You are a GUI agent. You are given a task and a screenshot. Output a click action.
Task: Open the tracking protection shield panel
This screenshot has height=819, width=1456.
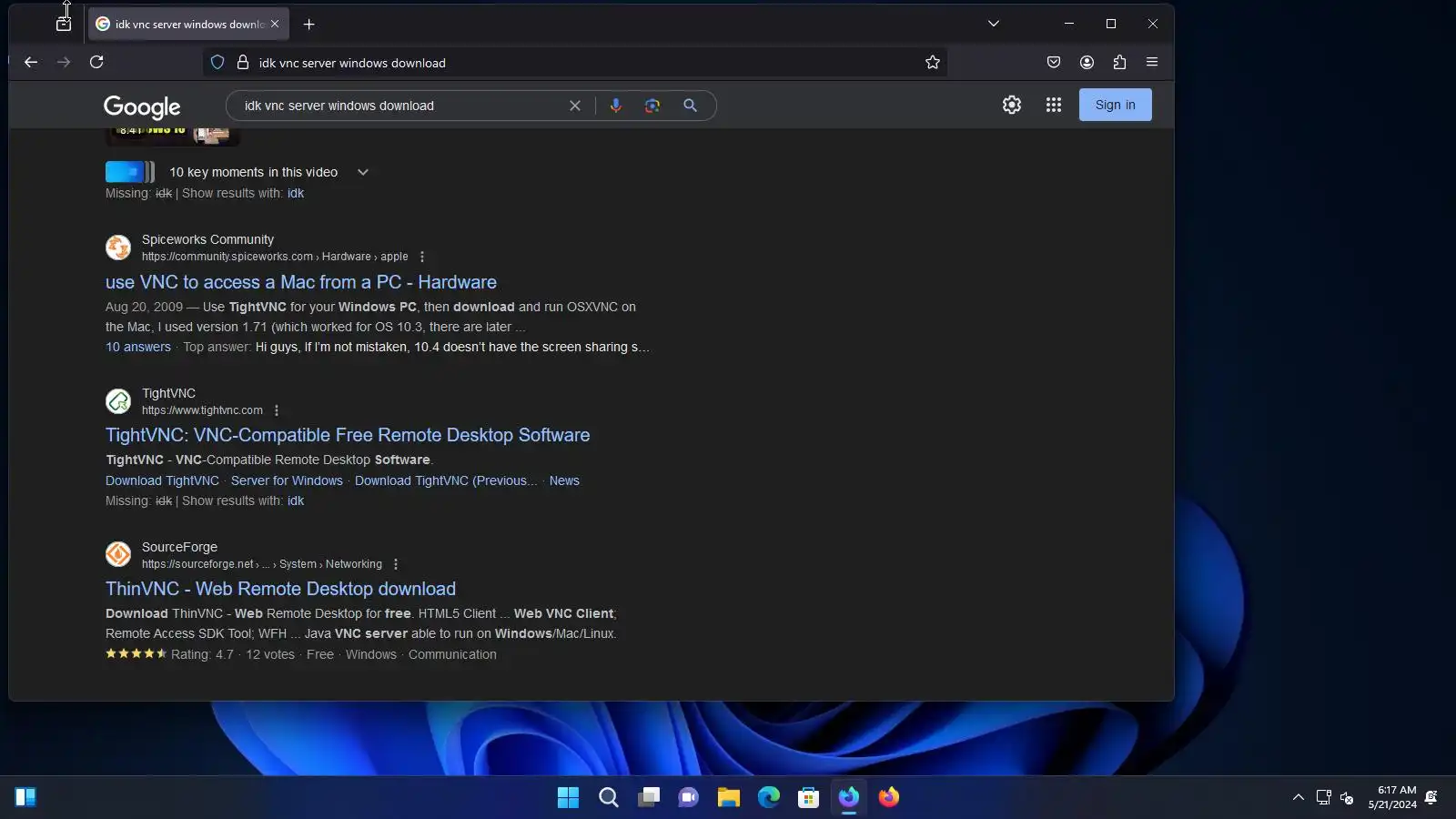tap(217, 62)
